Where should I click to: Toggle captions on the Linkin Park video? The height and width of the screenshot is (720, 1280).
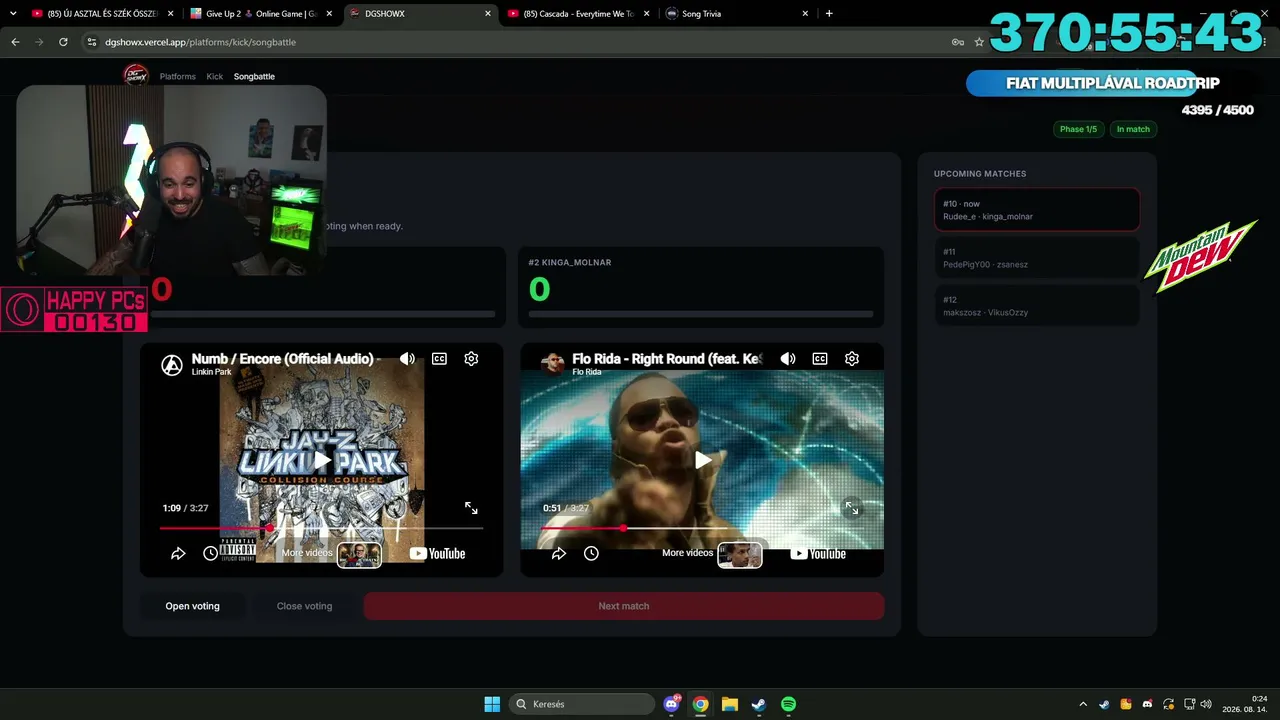[439, 359]
